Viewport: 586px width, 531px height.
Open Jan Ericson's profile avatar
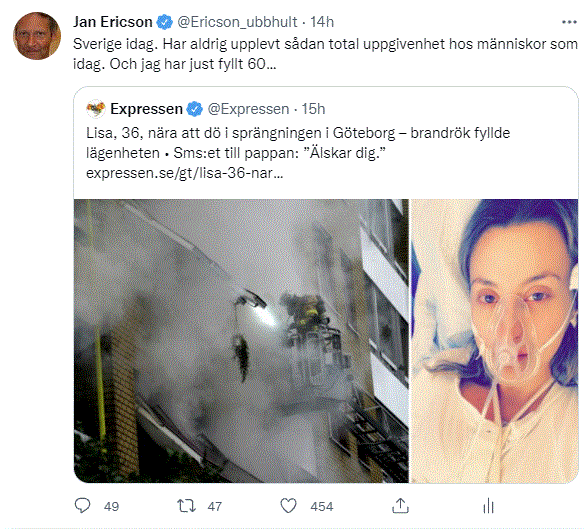coord(37,36)
